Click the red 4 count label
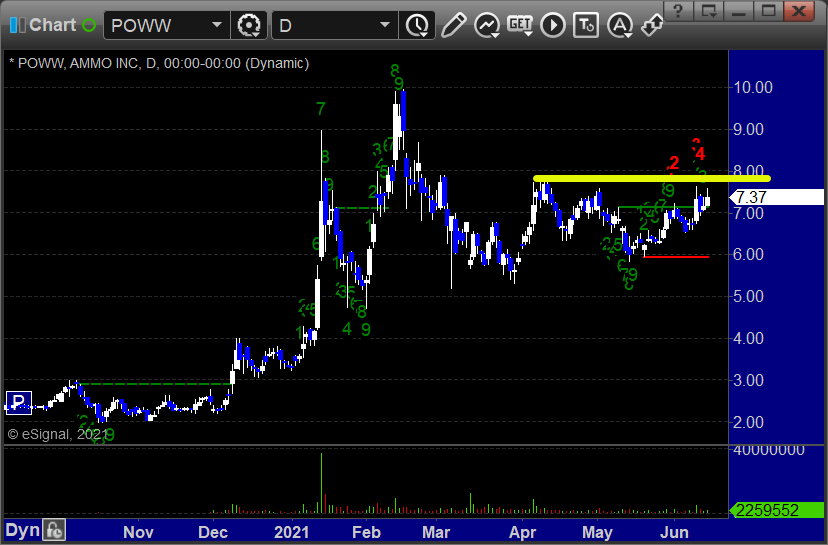Viewport: 828px width, 545px height. pyautogui.click(x=700, y=154)
